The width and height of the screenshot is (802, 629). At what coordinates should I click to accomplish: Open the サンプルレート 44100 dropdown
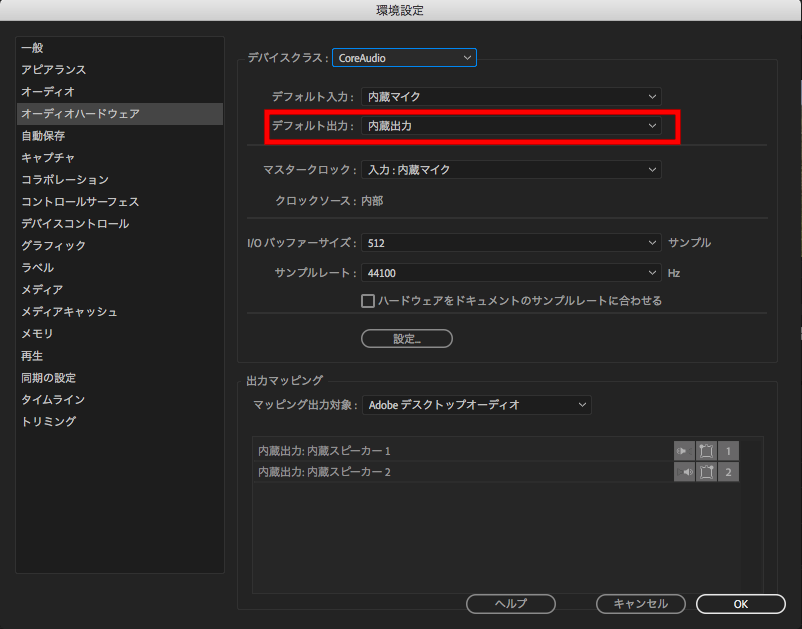511,273
